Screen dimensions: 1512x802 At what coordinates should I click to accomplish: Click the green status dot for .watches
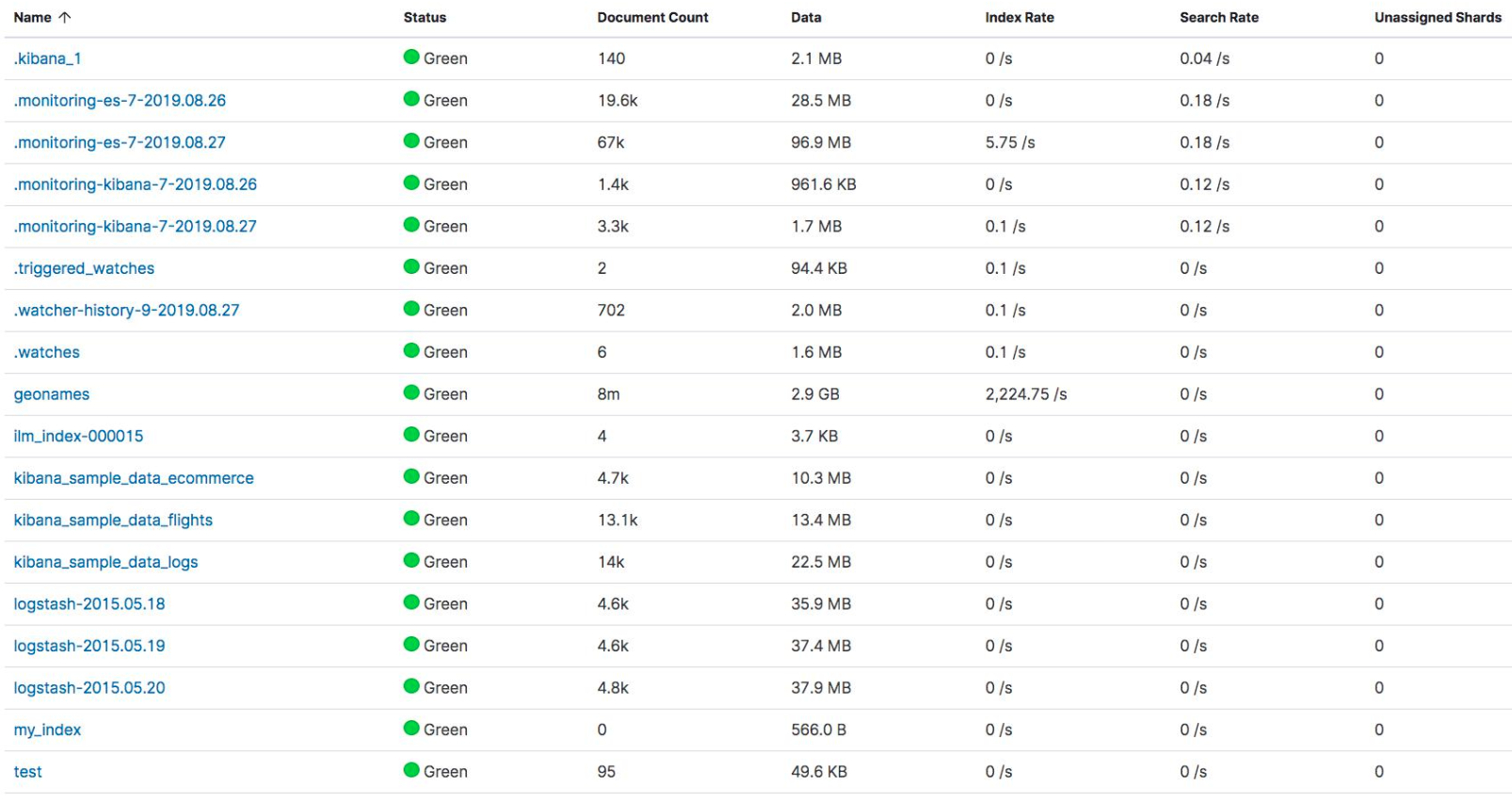[x=411, y=350]
